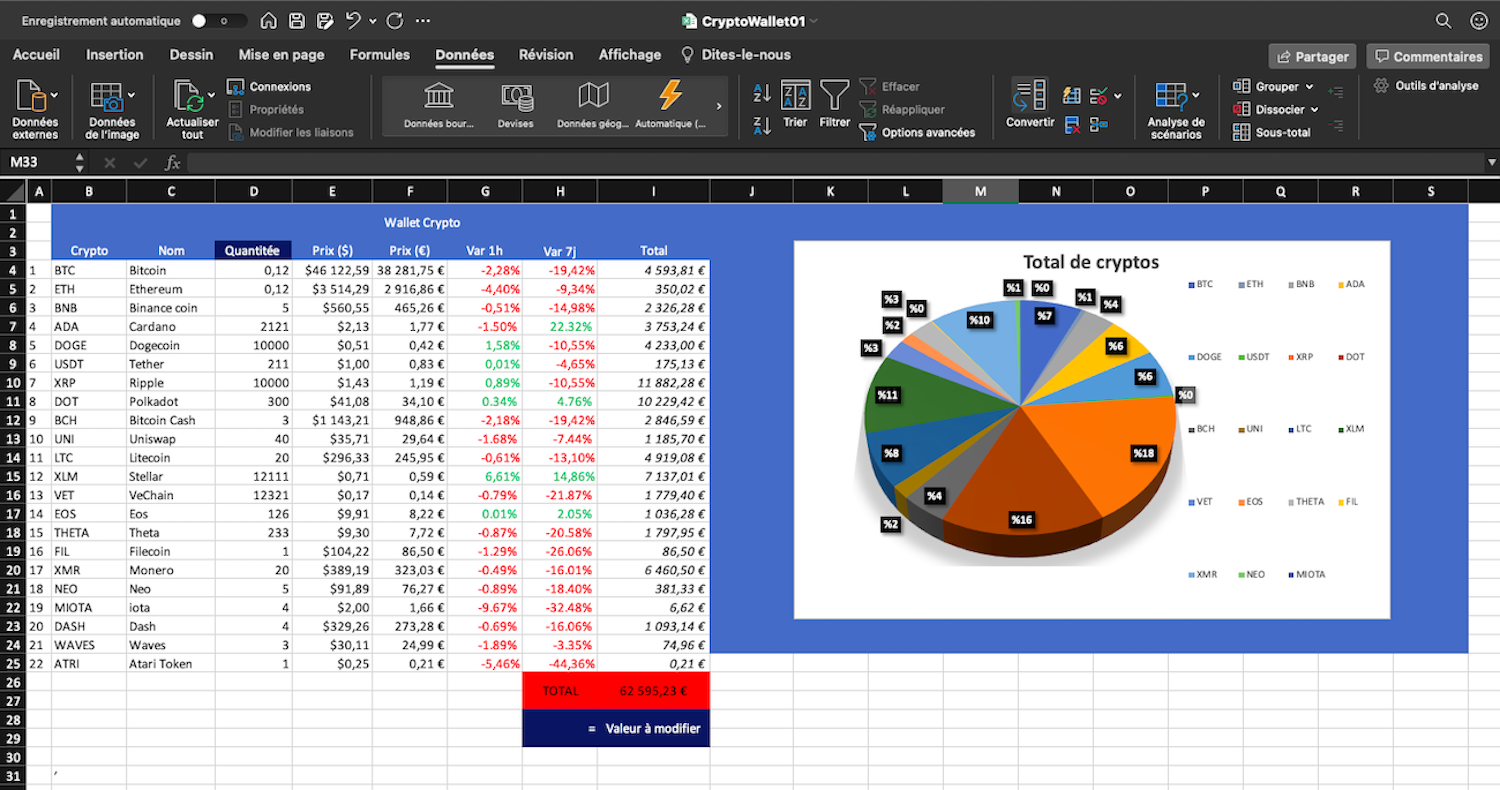Switch to the Accueil tab
The image size is (1500, 790).
36,55
